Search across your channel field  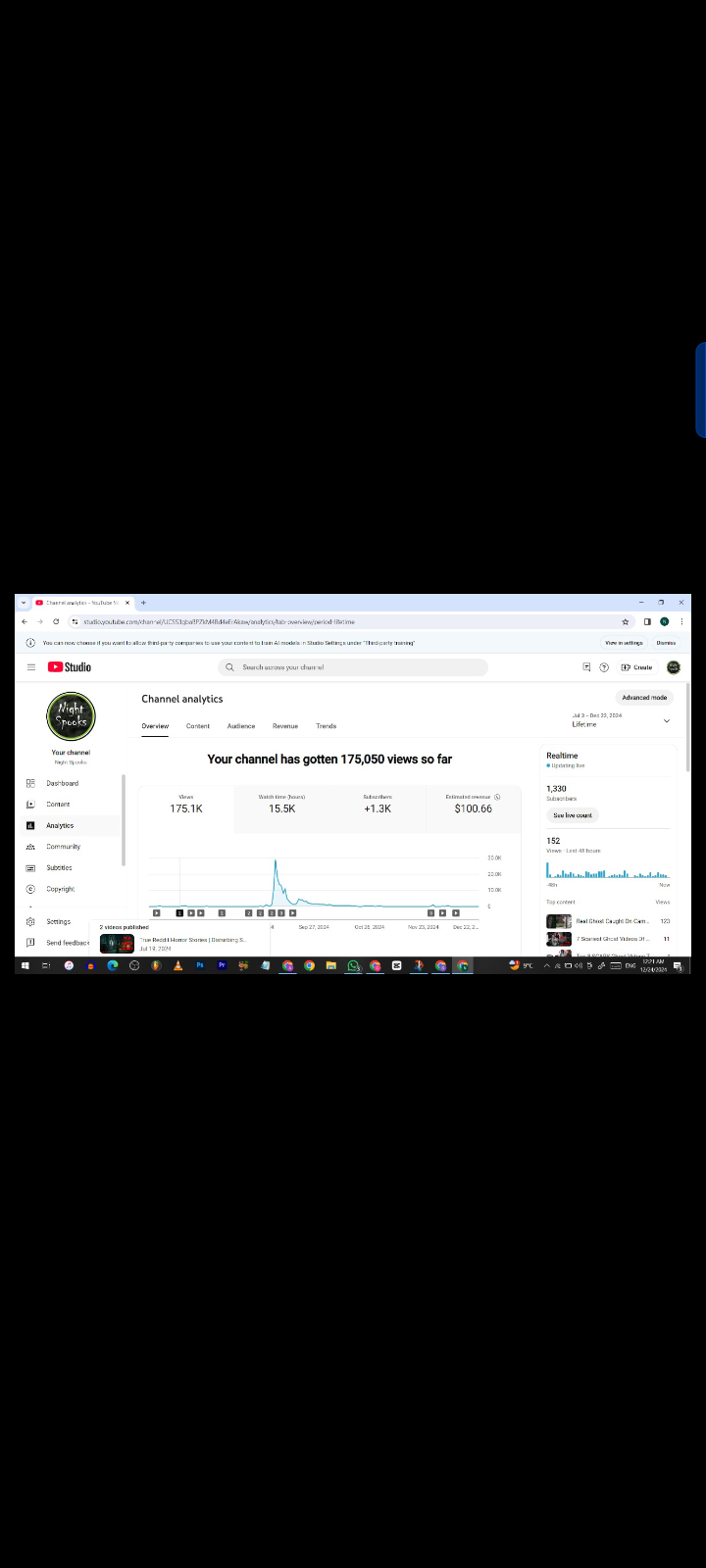coord(353,667)
